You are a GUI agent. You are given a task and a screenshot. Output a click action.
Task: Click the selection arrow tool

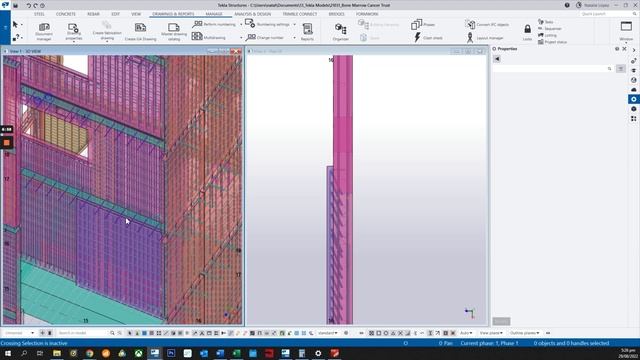[16, 24]
